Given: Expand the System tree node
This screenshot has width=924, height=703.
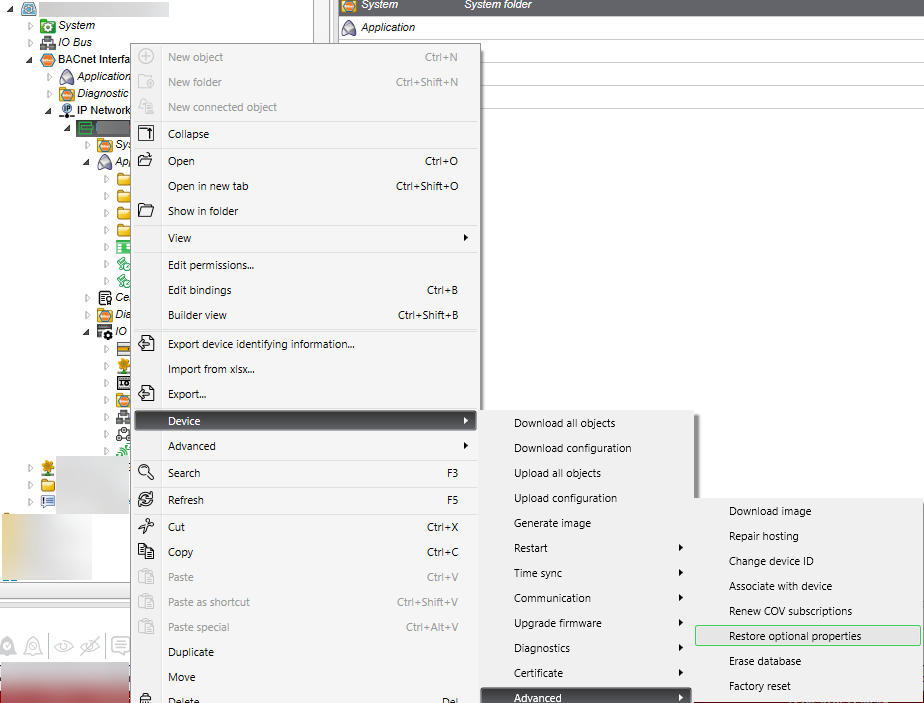Looking at the screenshot, I should point(31,26).
